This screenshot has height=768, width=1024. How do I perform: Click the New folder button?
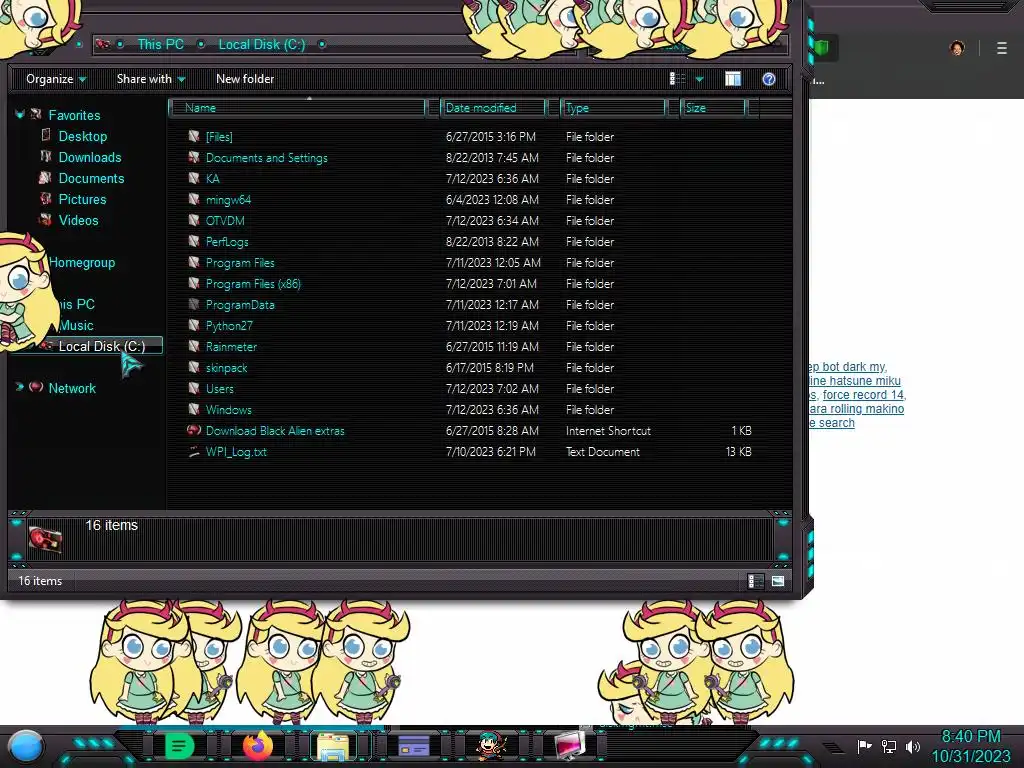coord(245,79)
